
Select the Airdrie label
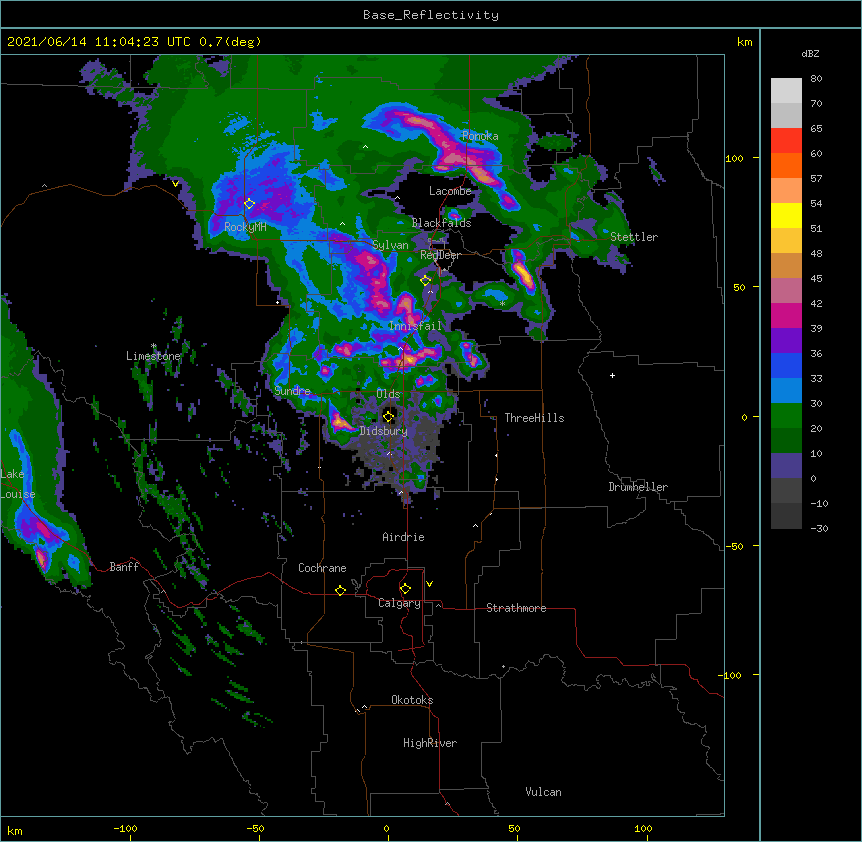pos(404,537)
